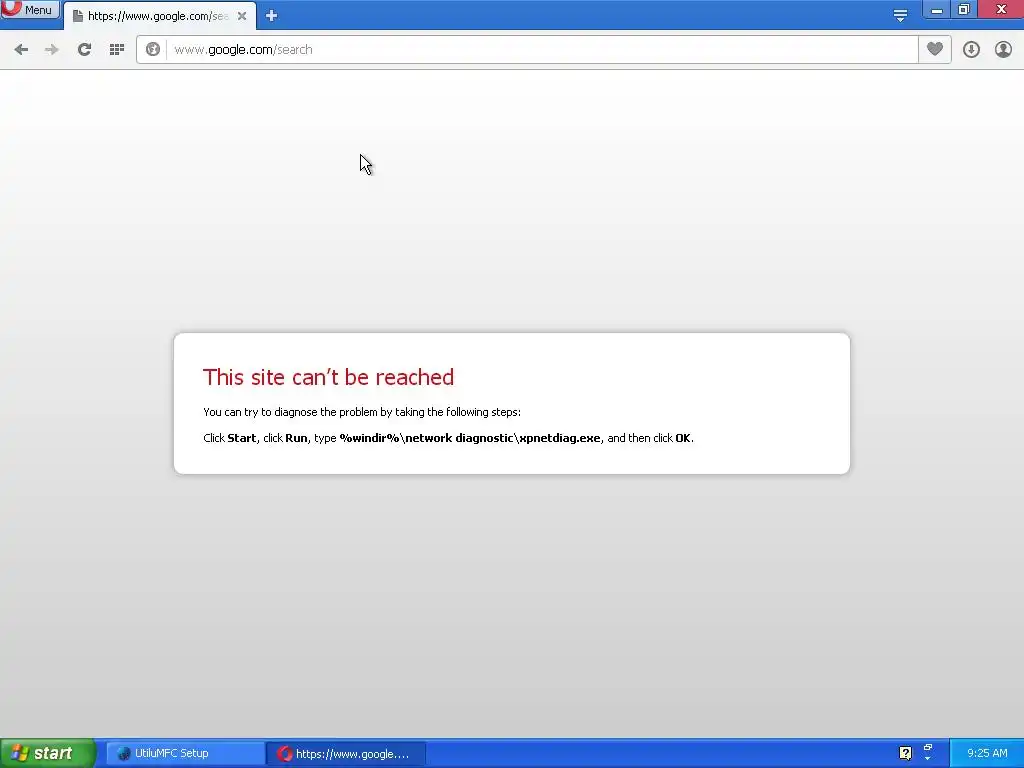Open the downloads icon
The height and width of the screenshot is (768, 1024).
[971, 50]
